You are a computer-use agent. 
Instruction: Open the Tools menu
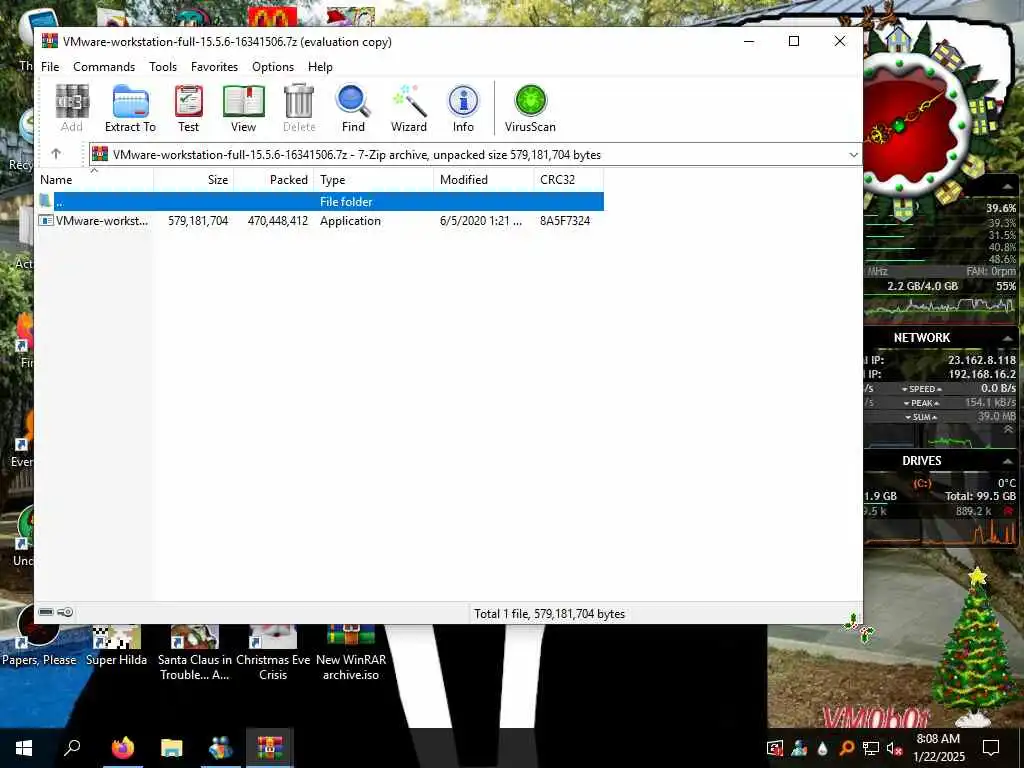163,67
